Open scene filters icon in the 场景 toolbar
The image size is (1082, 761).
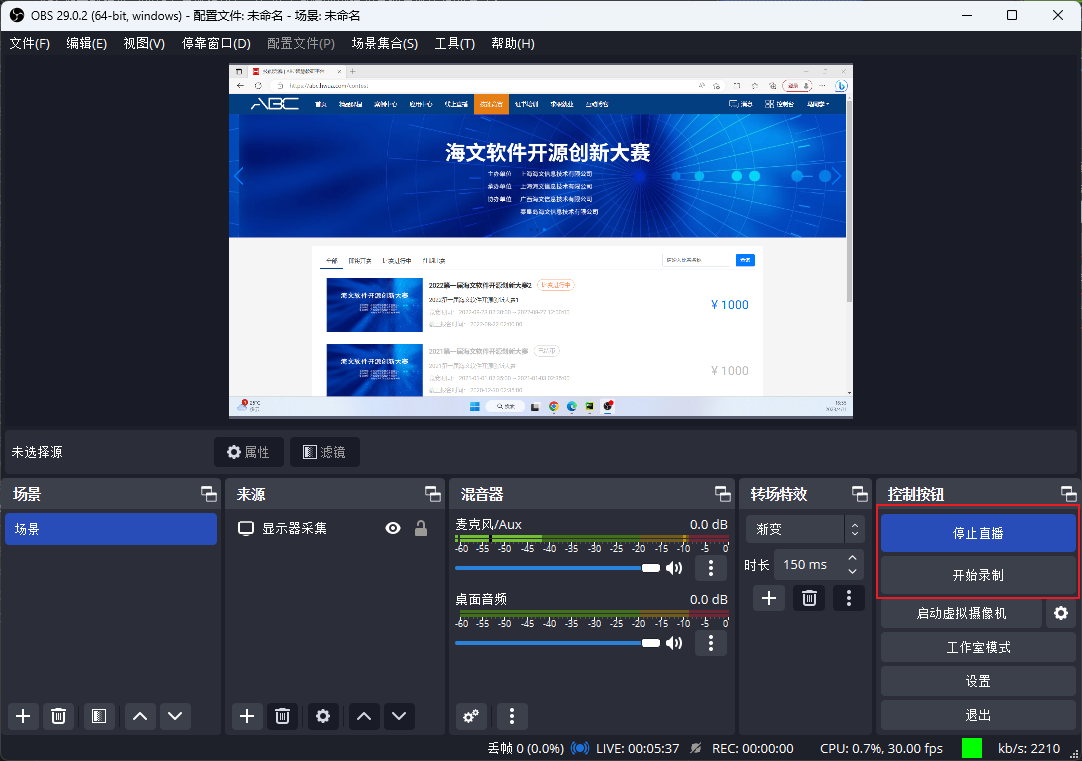[99, 716]
